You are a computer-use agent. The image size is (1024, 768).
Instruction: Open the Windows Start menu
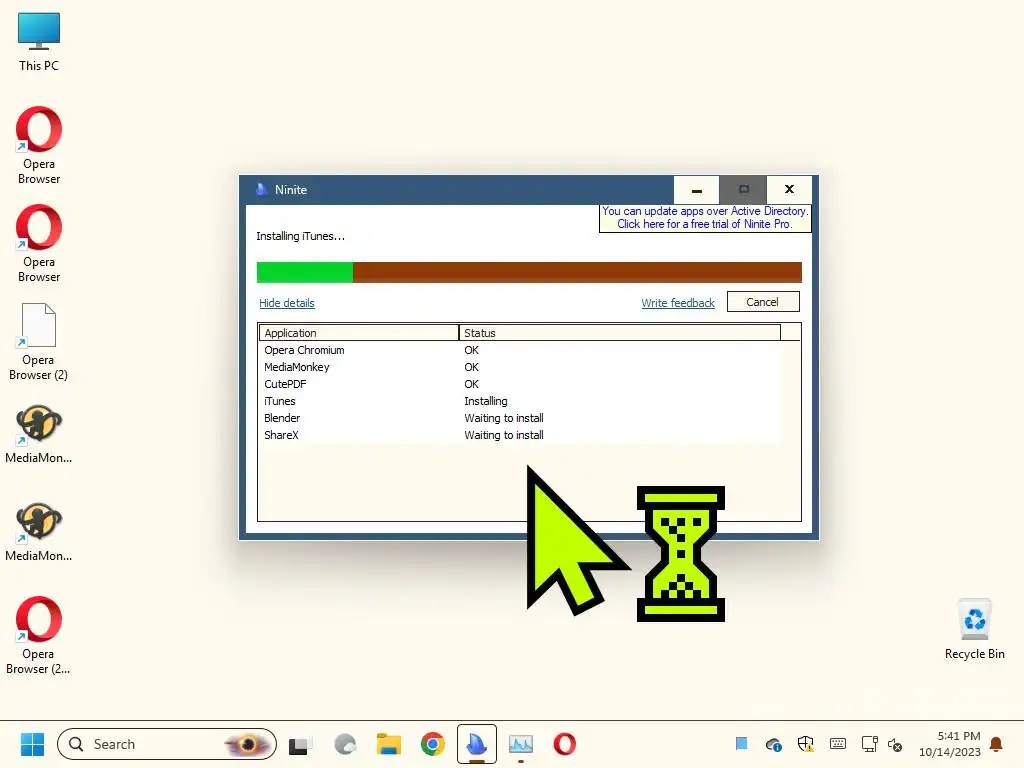pos(32,744)
